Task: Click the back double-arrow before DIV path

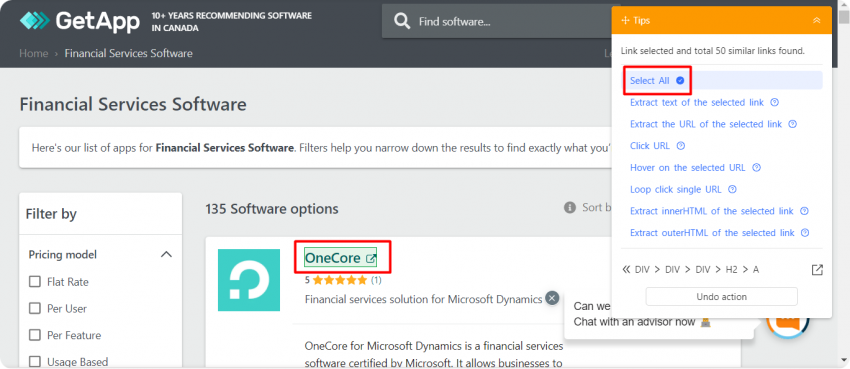Action: [626, 269]
